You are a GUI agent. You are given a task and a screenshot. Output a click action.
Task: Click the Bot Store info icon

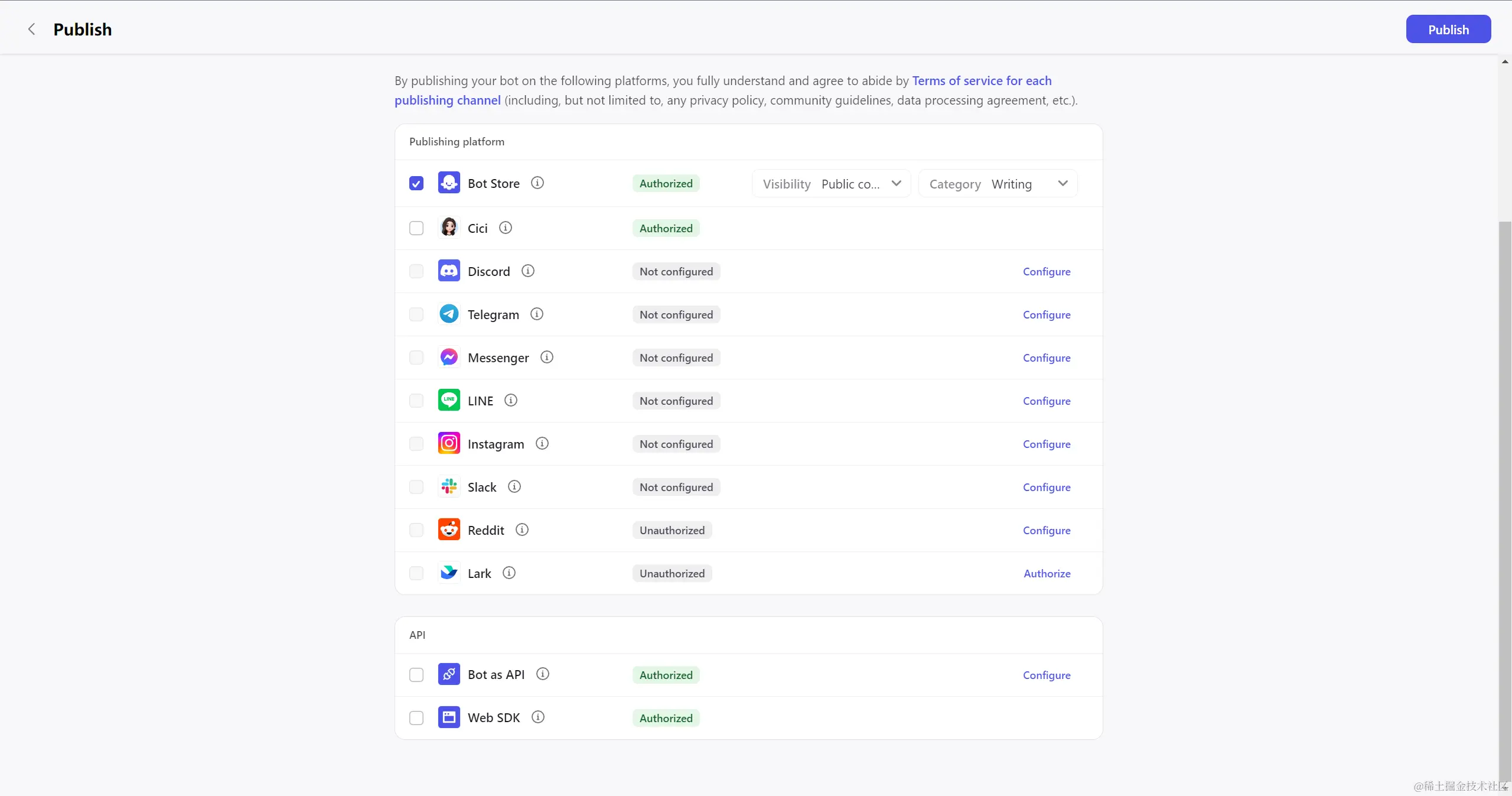pos(537,183)
